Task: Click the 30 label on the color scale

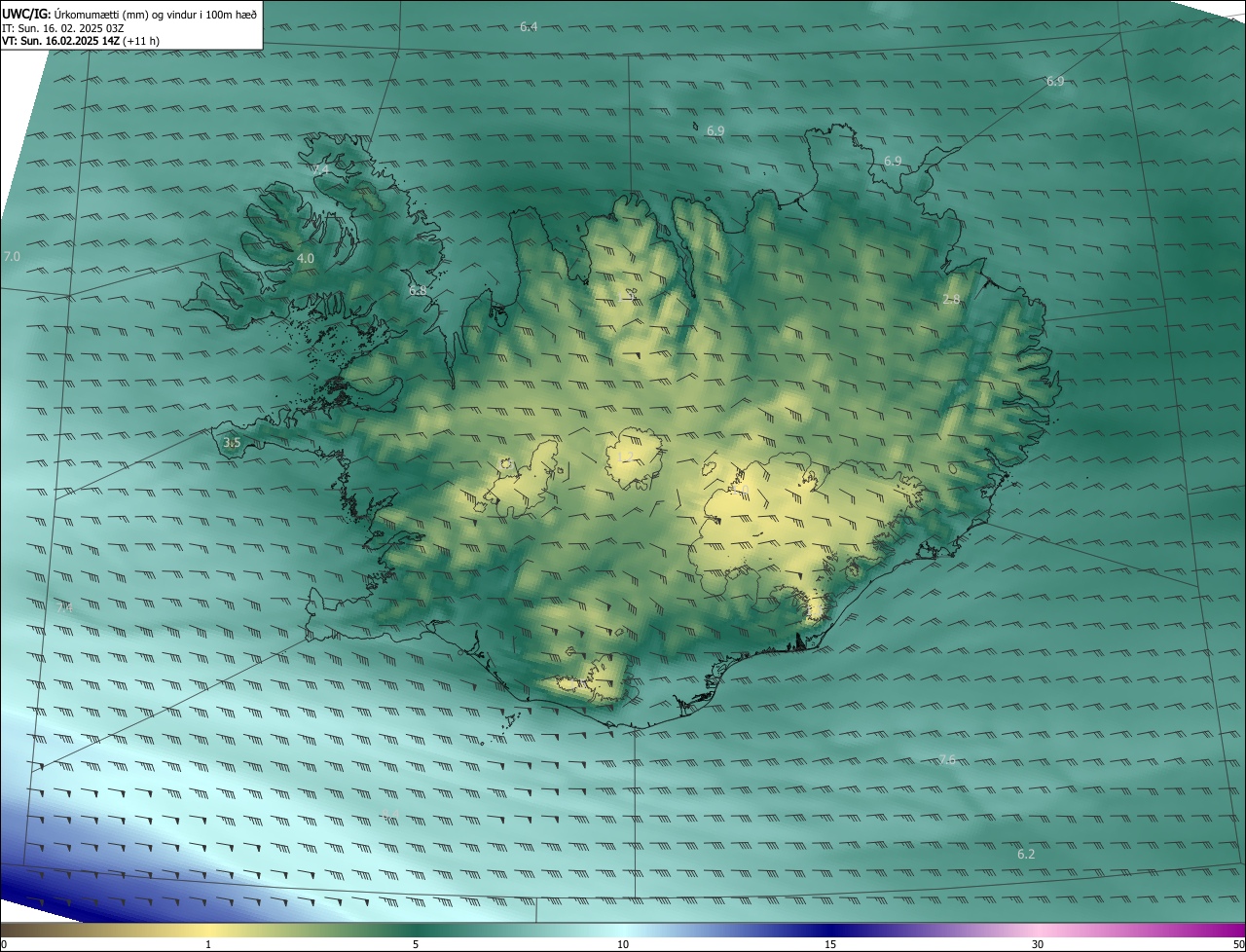Action: coord(1038,944)
